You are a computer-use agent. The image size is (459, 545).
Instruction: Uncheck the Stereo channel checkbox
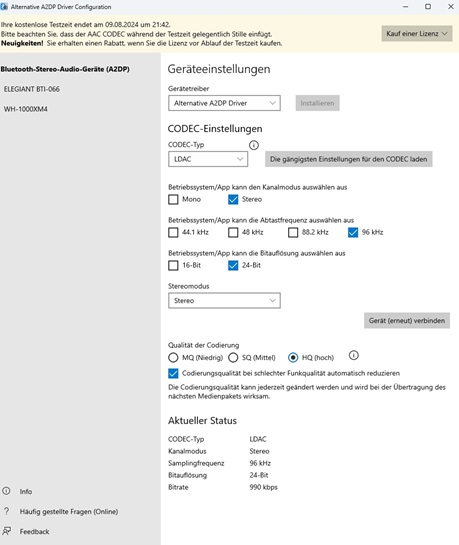pos(233,199)
